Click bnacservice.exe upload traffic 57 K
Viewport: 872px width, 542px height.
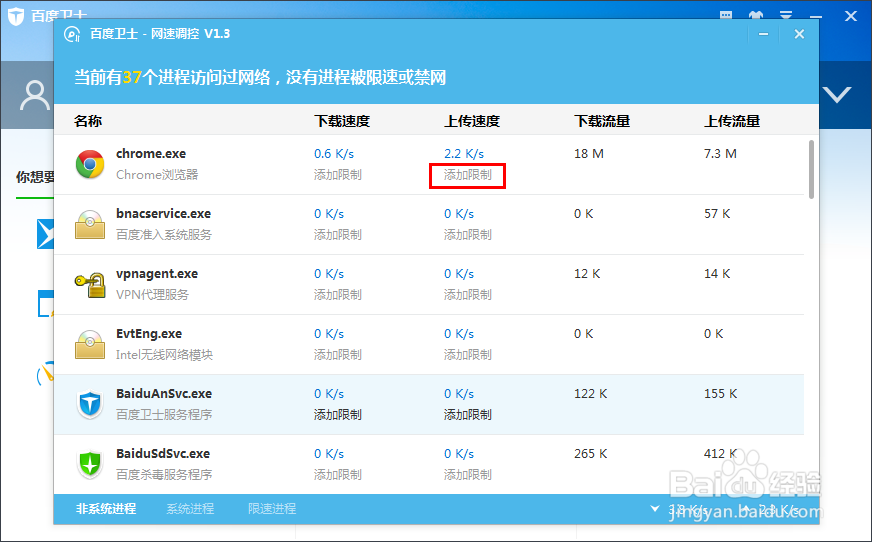(717, 213)
